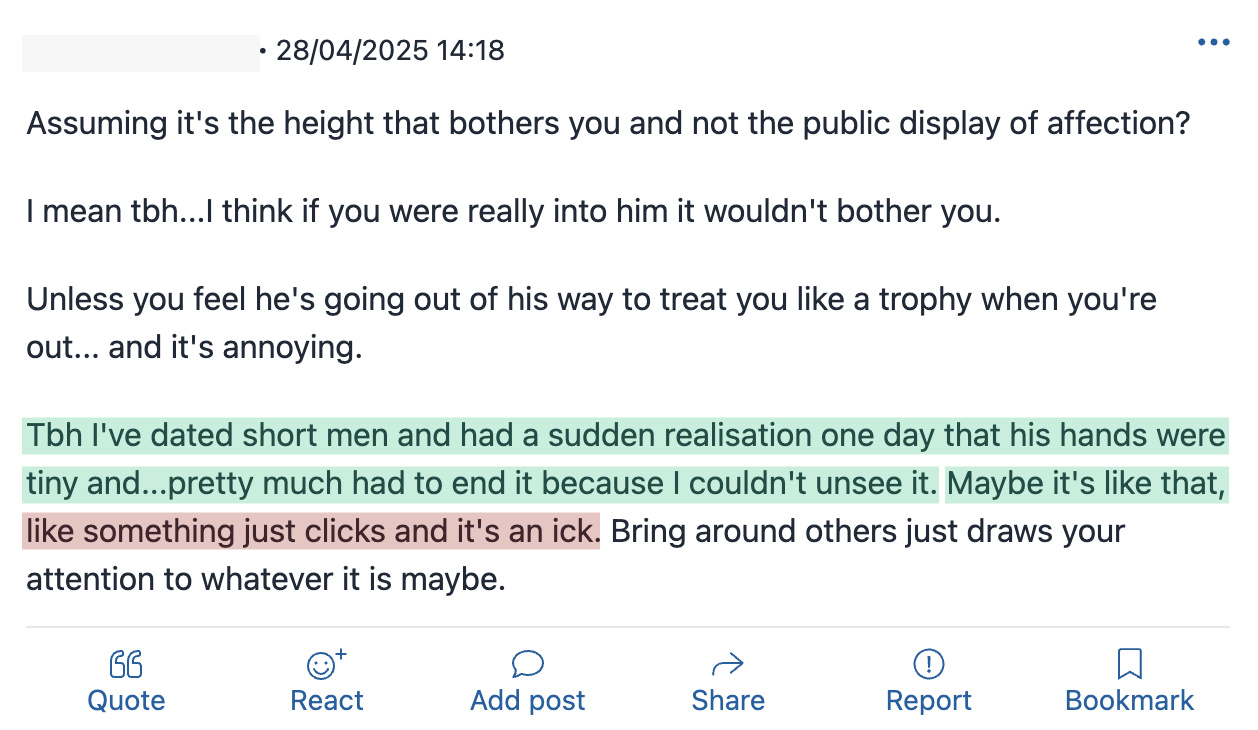Open the three-dot post options menu
Image resolution: width=1258 pixels, height=730 pixels.
(x=1213, y=43)
